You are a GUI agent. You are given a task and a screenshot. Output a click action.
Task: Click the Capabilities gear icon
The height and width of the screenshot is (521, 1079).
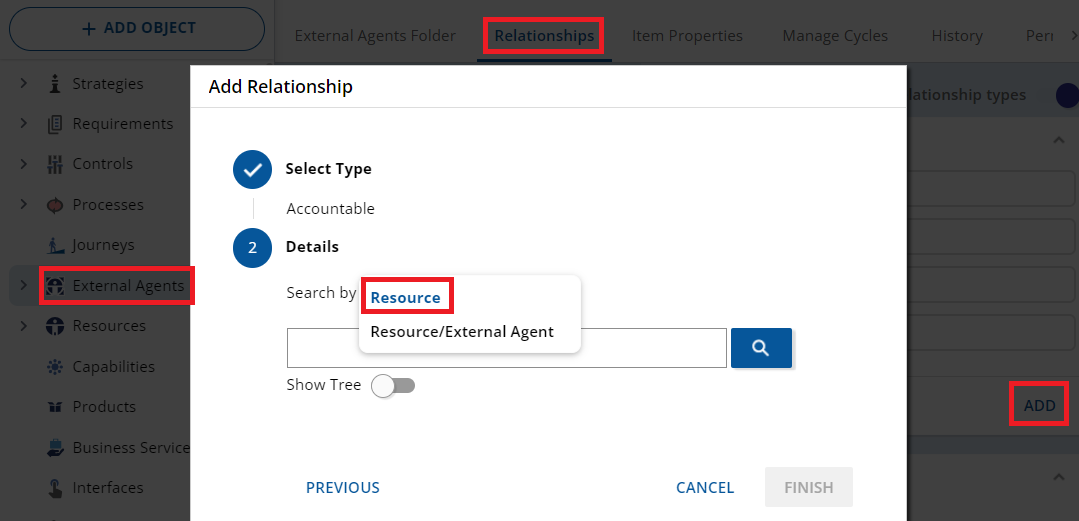[x=55, y=367]
